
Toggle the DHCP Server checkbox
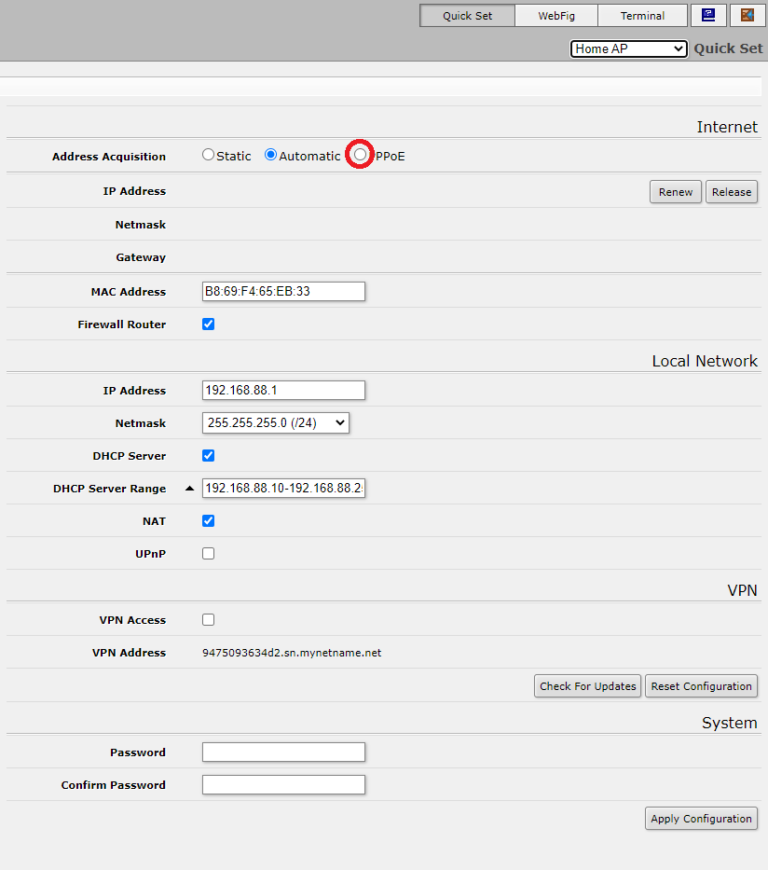pos(208,456)
